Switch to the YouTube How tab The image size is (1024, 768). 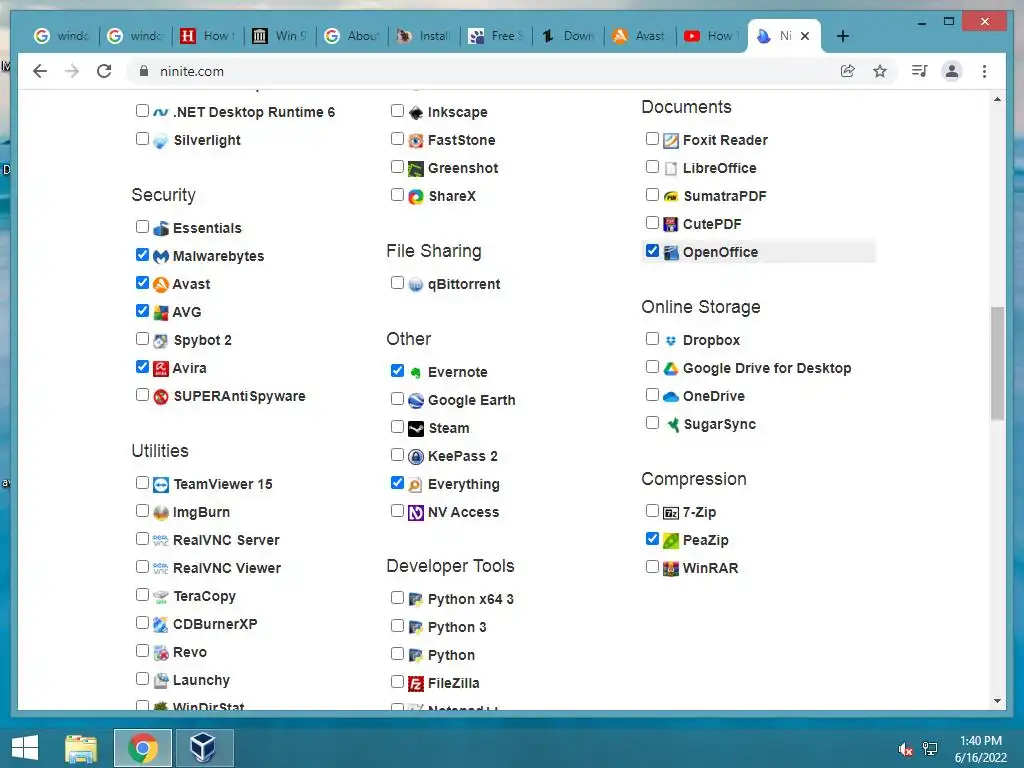pos(712,36)
